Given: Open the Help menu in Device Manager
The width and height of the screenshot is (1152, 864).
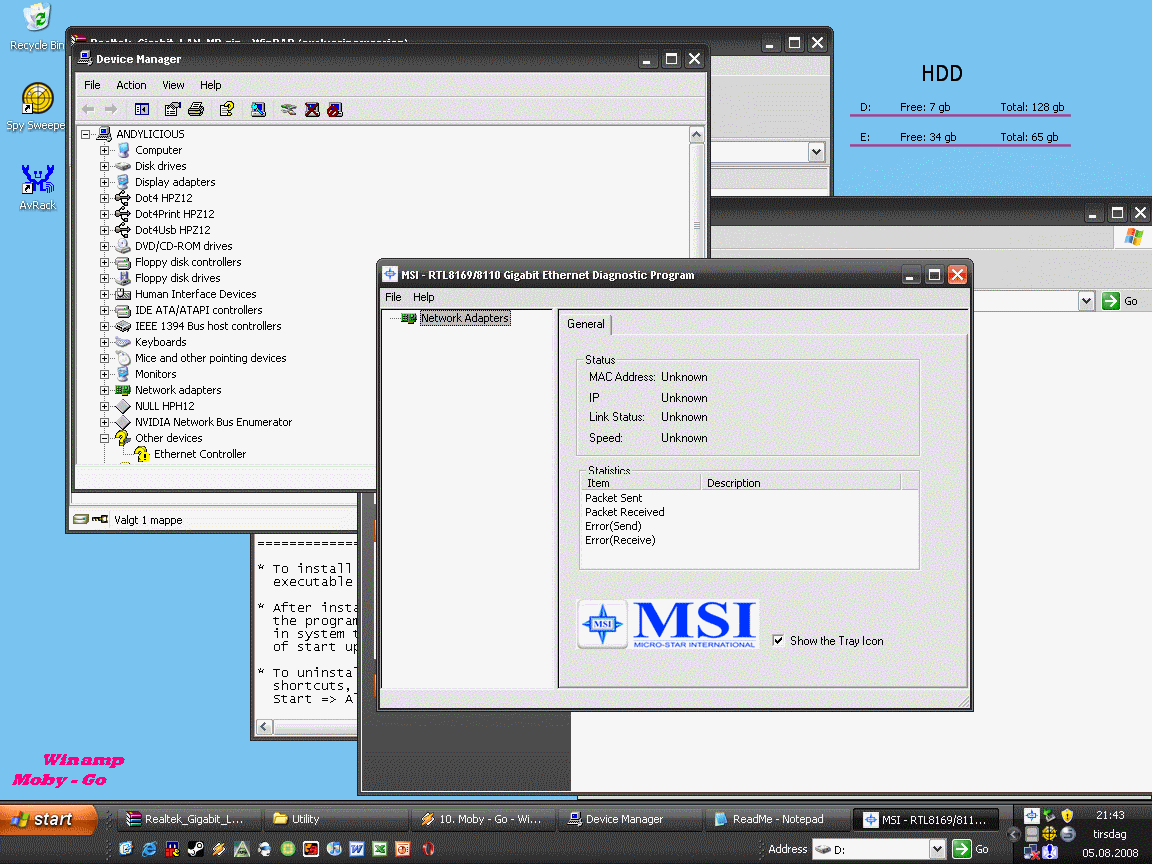Looking at the screenshot, I should tap(210, 85).
